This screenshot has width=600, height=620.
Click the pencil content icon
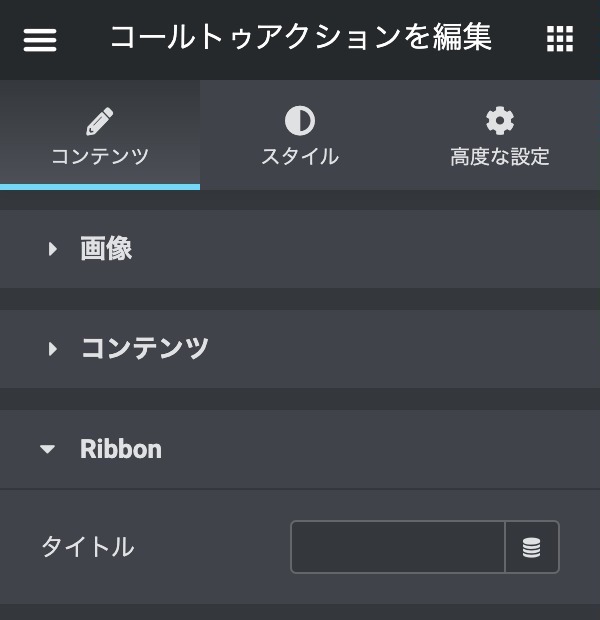(x=99, y=122)
